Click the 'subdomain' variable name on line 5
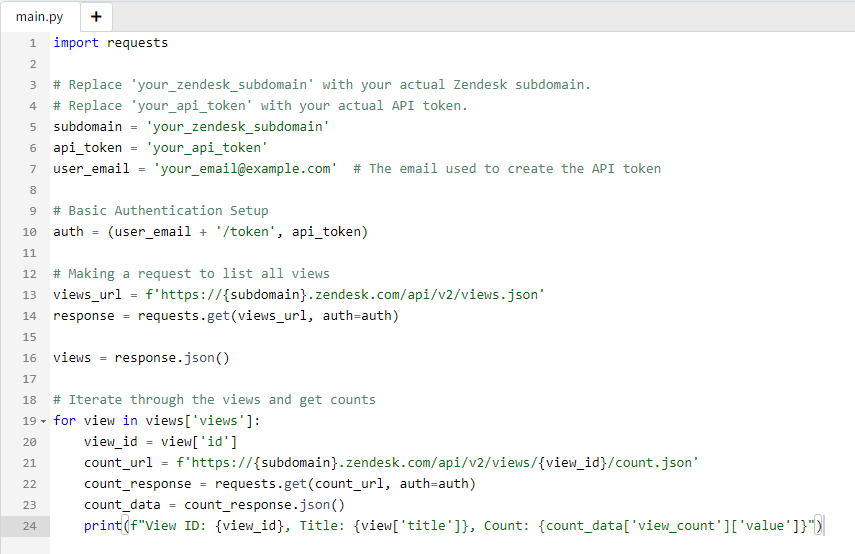The image size is (855, 554). 88,127
